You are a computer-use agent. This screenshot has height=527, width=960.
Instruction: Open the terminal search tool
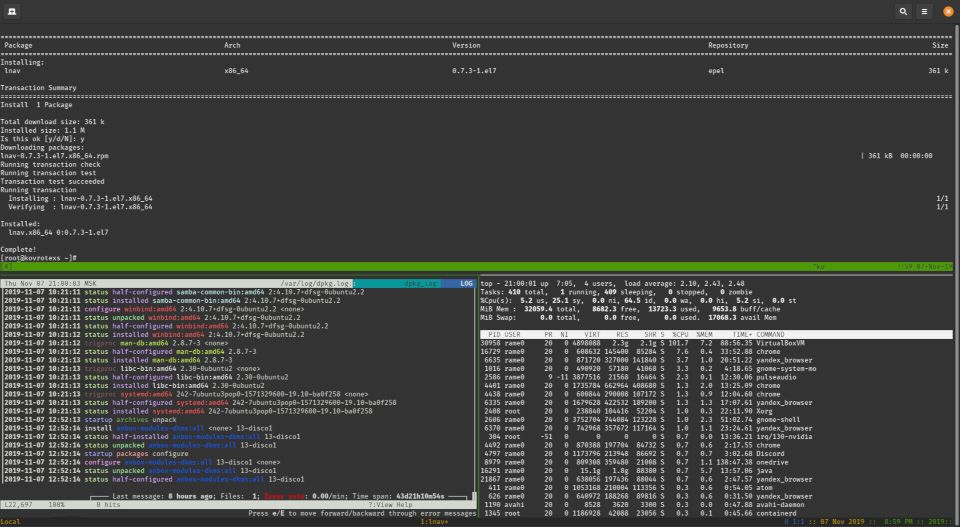coord(903,11)
